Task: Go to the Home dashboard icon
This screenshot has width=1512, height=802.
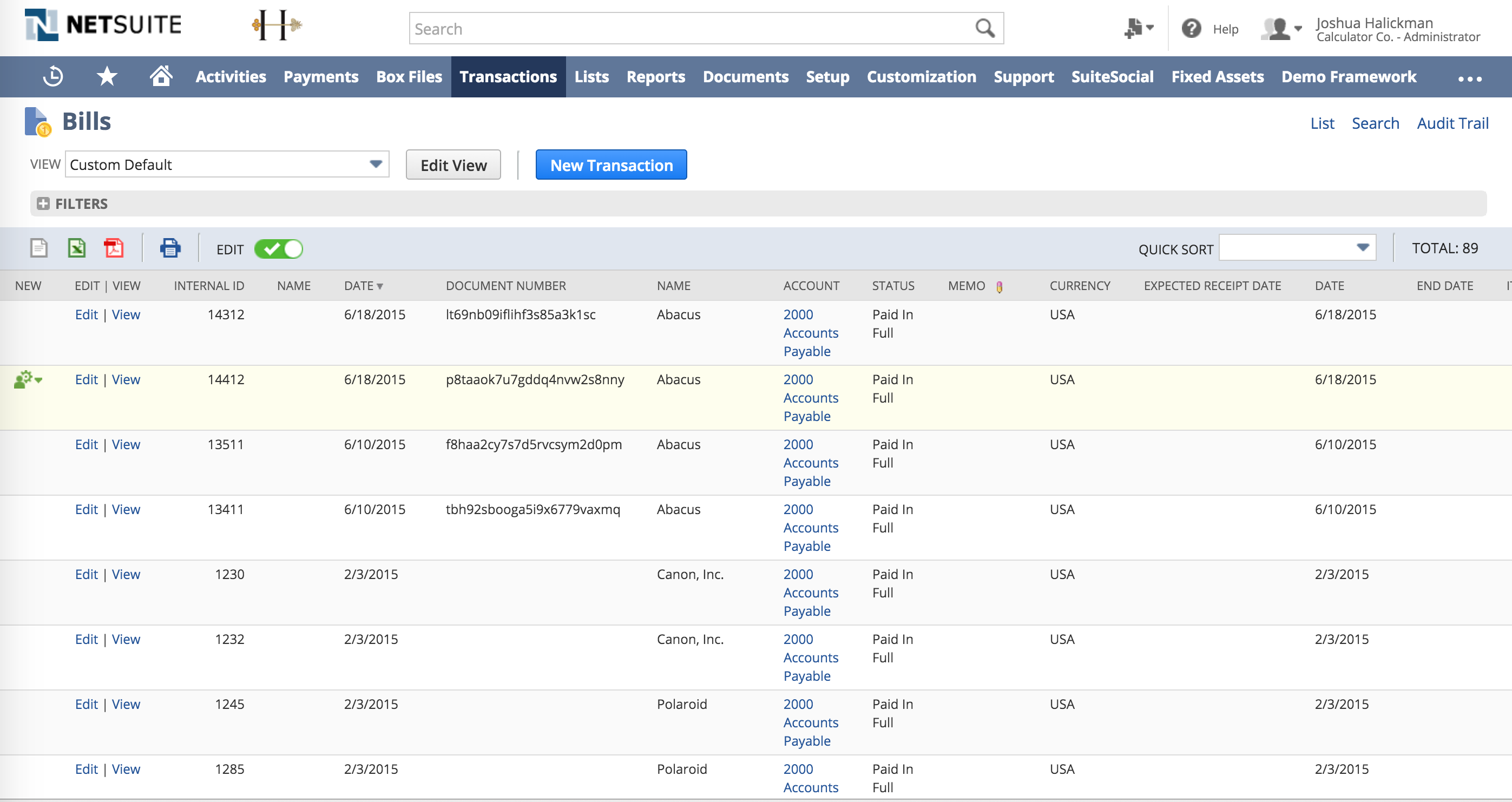Action: (x=161, y=76)
